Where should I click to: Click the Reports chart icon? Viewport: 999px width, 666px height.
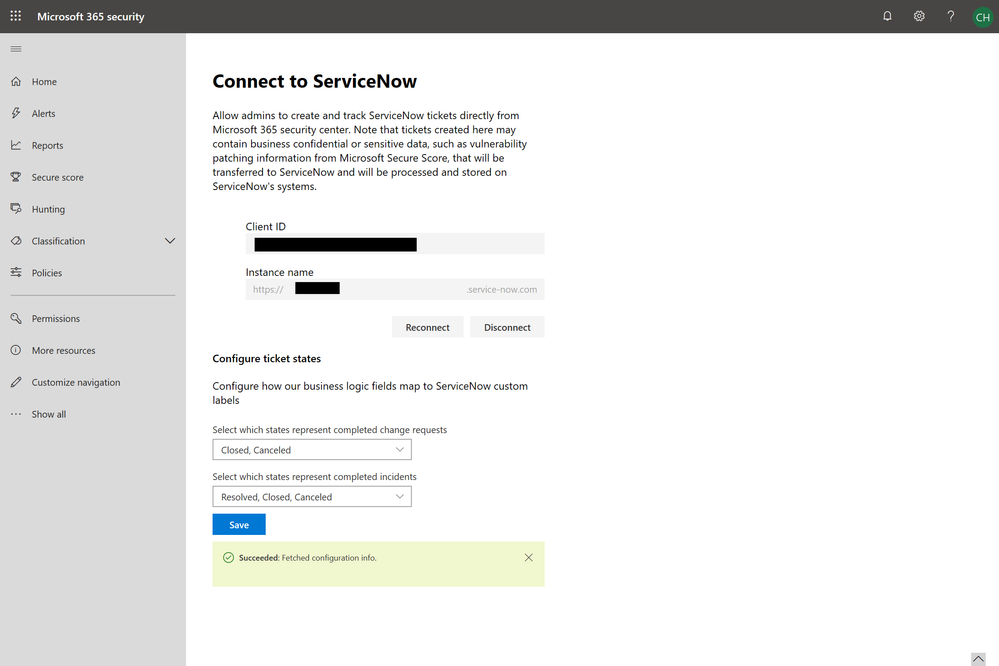[x=16, y=145]
